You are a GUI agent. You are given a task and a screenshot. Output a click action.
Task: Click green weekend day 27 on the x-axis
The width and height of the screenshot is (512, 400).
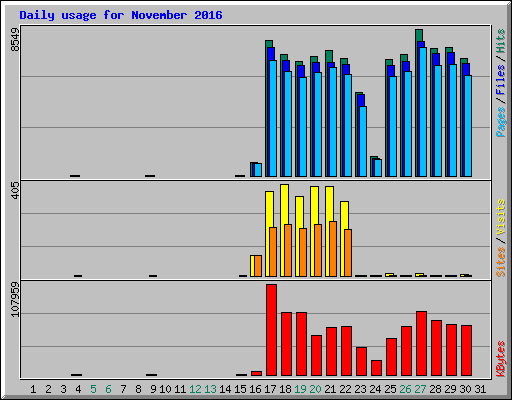pos(420,389)
